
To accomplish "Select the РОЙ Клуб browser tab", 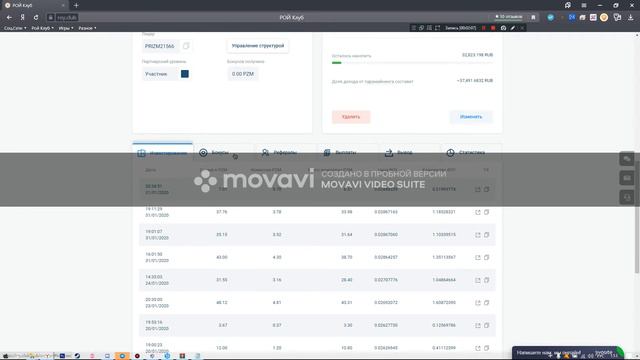I will point(35,5).
